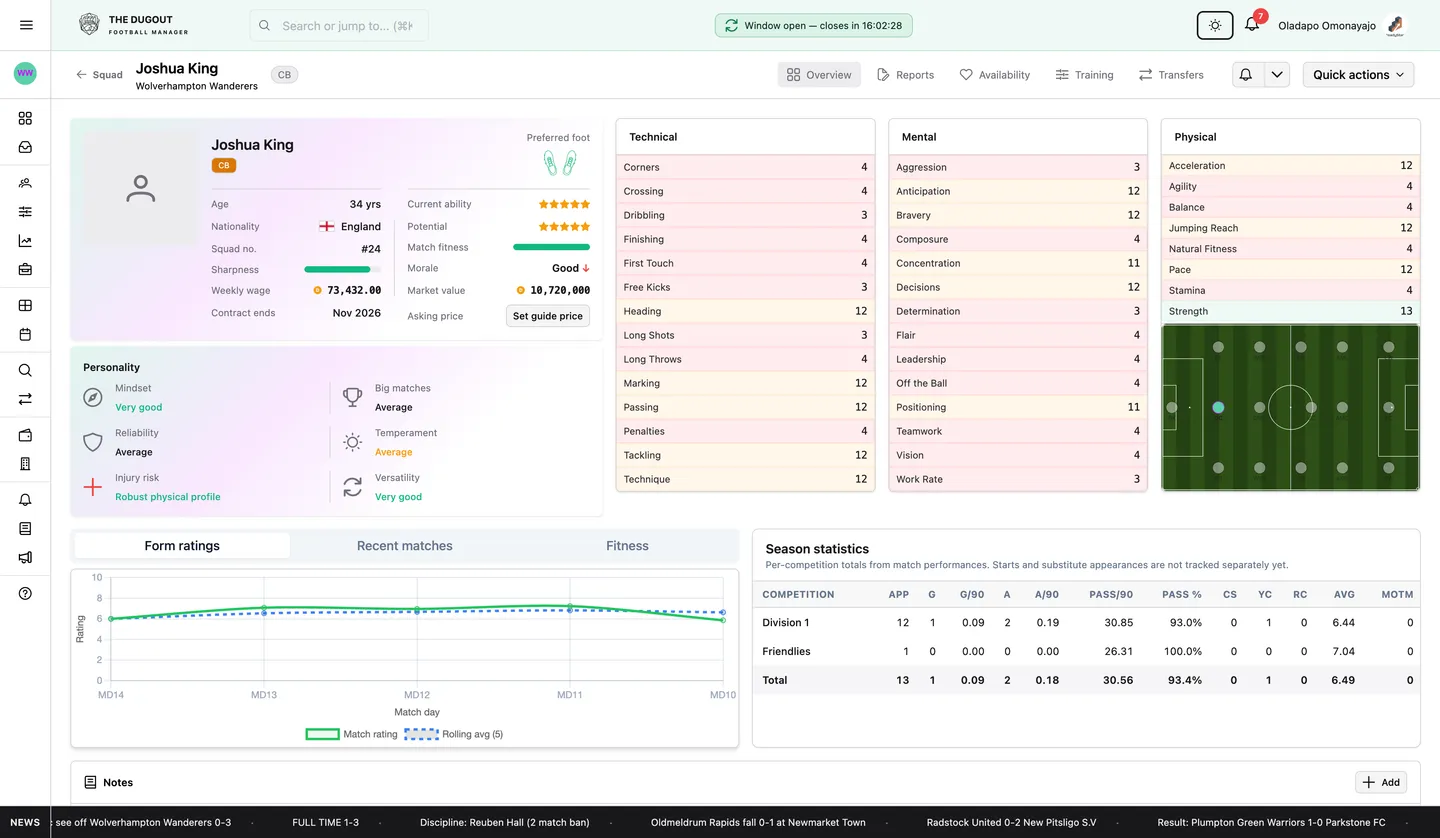Click the PASS % column header
The image size is (1440, 838).
pyautogui.click(x=1182, y=594)
